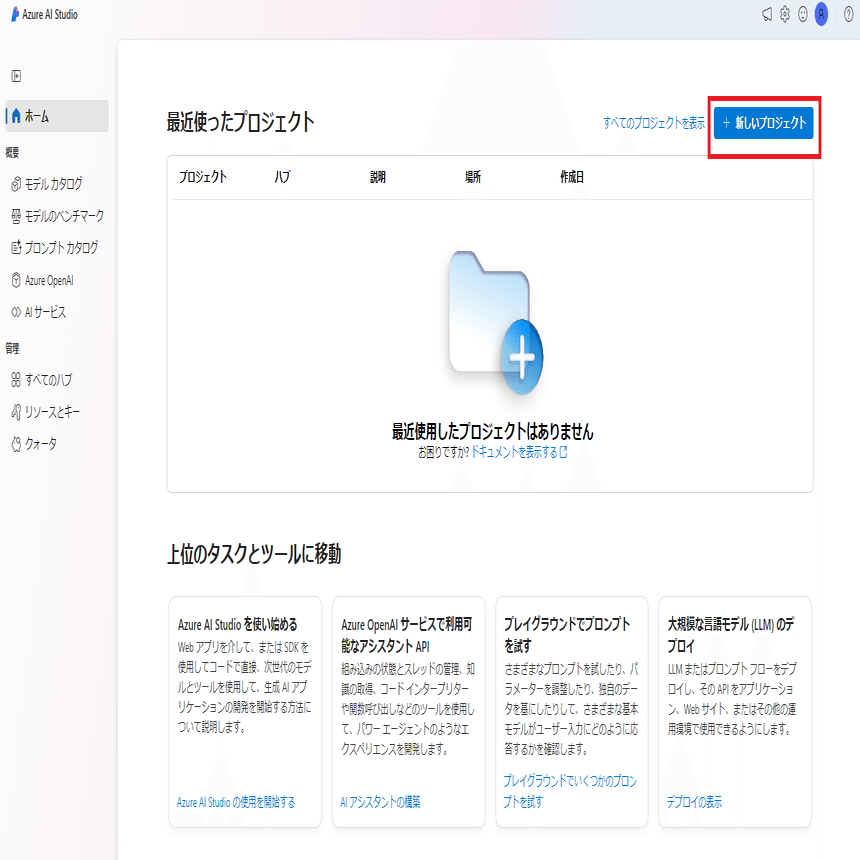Click 最近使用したプロジェクトはありません message
This screenshot has width=860, height=860.
[493, 432]
